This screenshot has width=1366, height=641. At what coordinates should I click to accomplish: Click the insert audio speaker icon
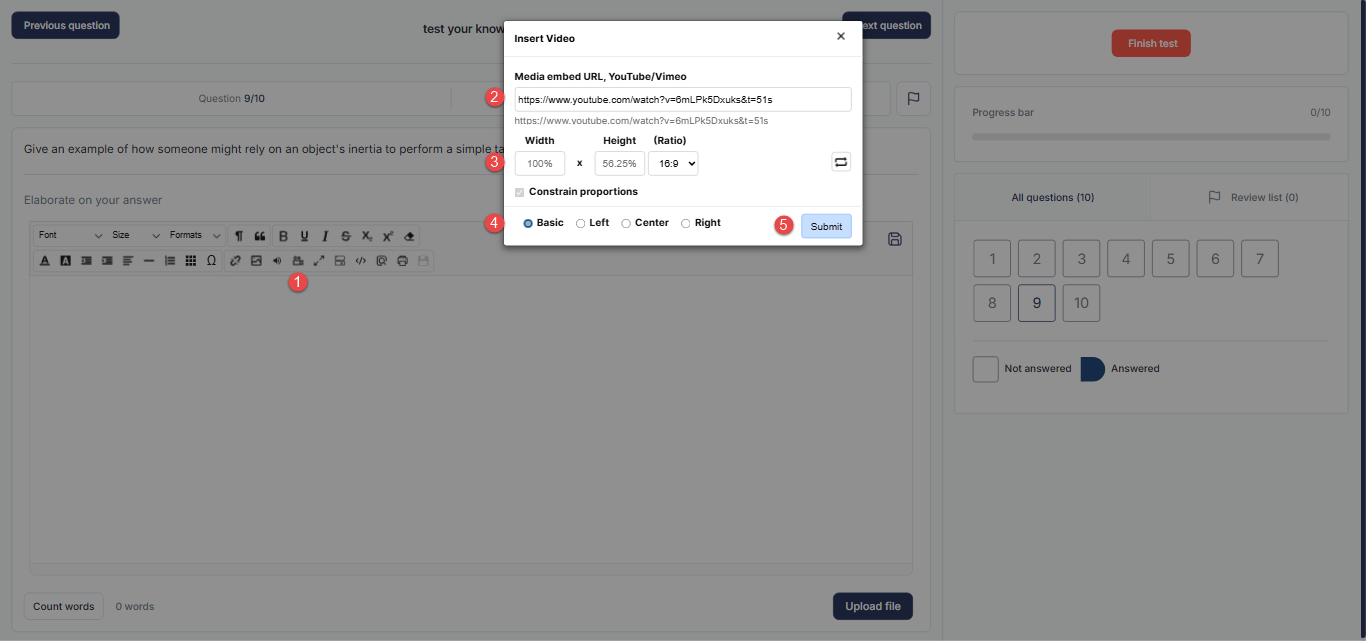pos(277,261)
